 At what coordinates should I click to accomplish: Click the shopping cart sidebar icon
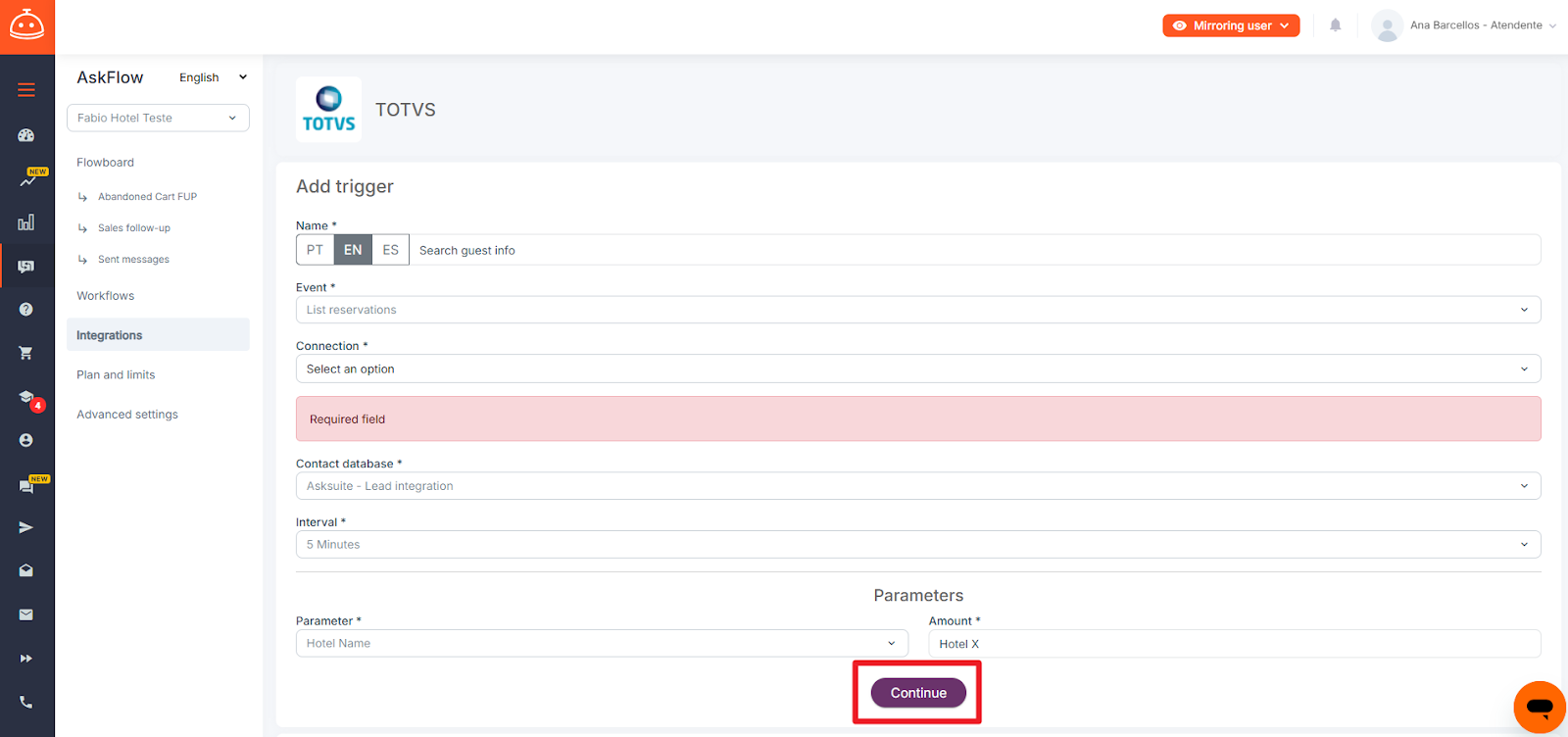coord(26,353)
